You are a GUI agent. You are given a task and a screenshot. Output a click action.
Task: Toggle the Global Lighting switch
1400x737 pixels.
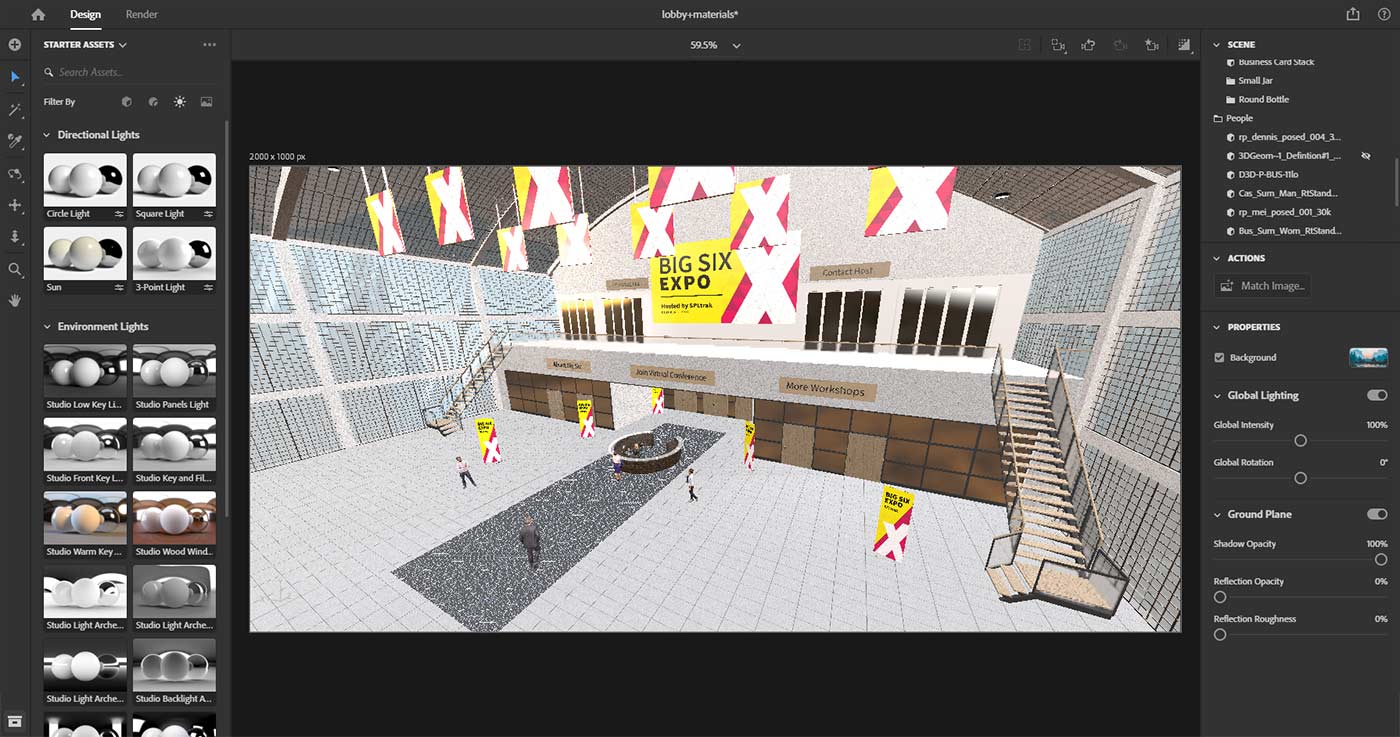(1377, 395)
